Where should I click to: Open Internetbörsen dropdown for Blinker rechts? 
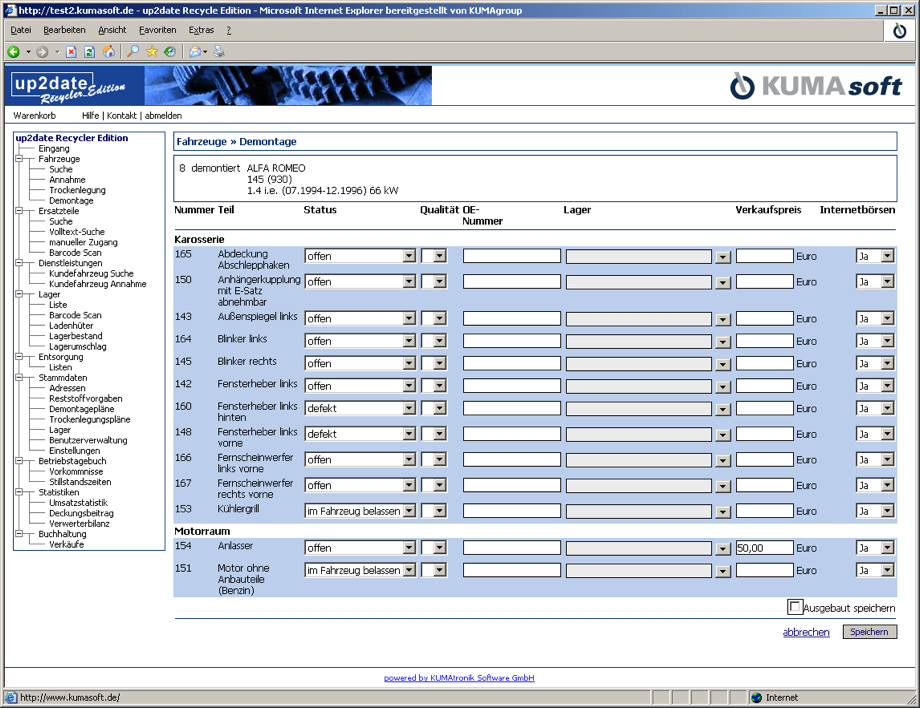[888, 364]
